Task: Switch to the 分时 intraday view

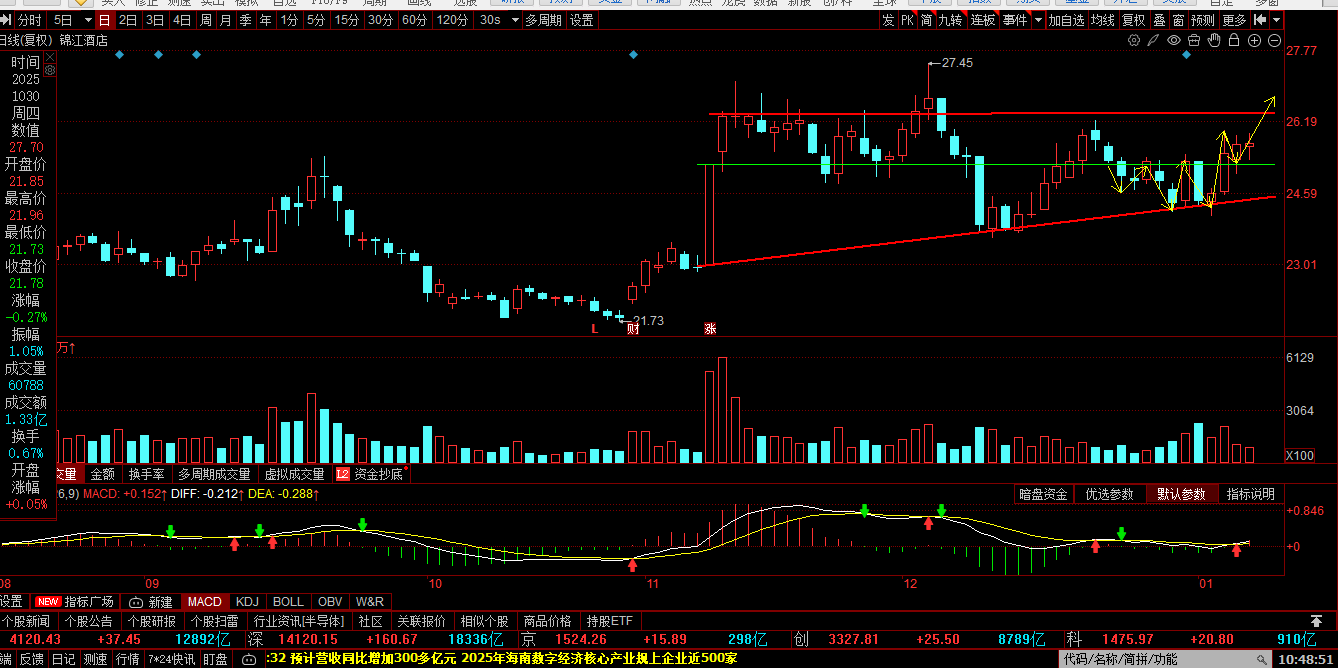Action: pyautogui.click(x=31, y=20)
